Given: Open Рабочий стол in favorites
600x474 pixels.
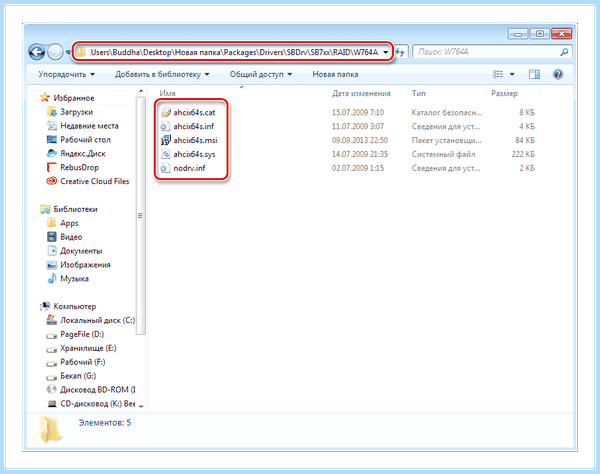Looking at the screenshot, I should [78, 140].
